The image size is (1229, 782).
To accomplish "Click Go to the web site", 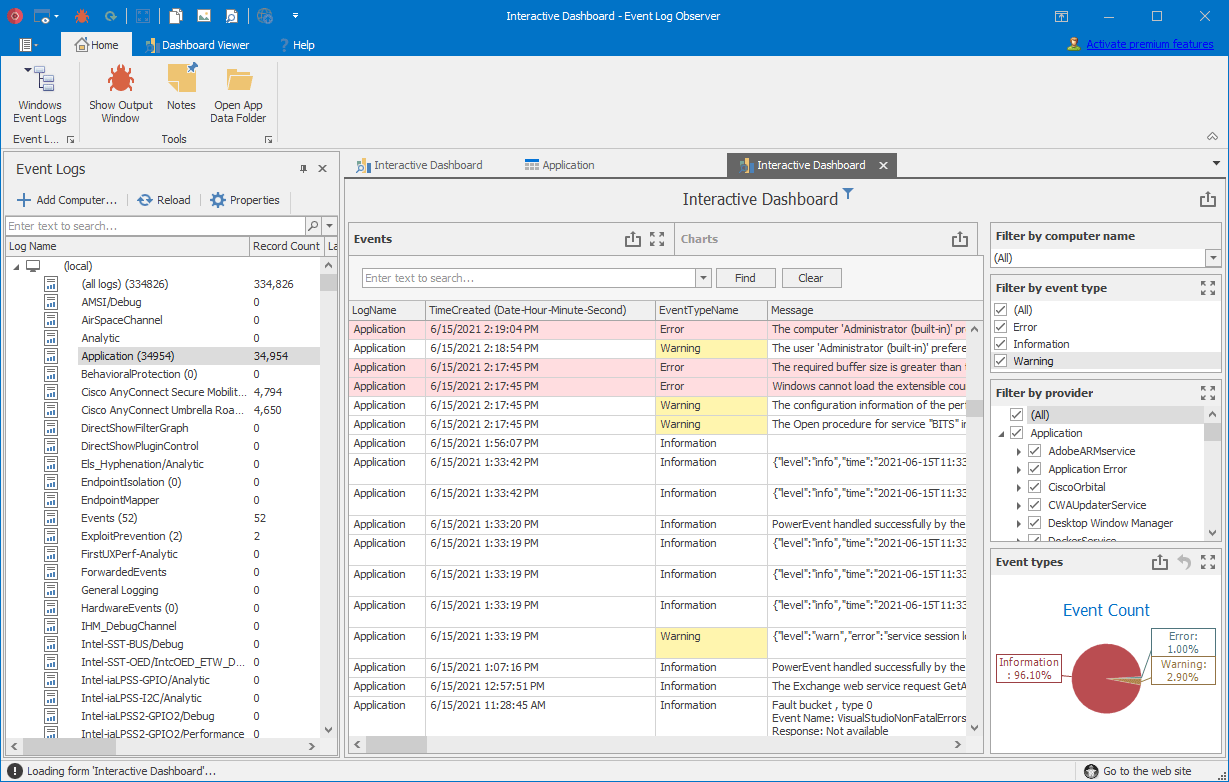I will click(x=1139, y=771).
